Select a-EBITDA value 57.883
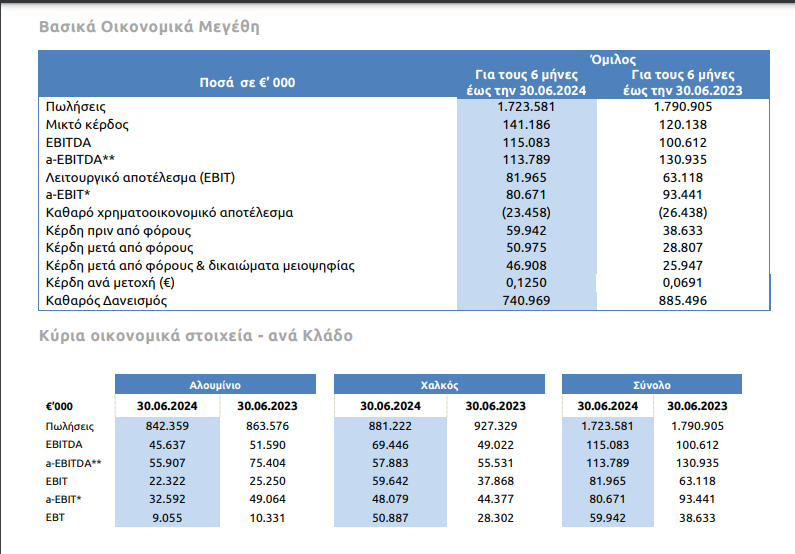 (x=390, y=463)
